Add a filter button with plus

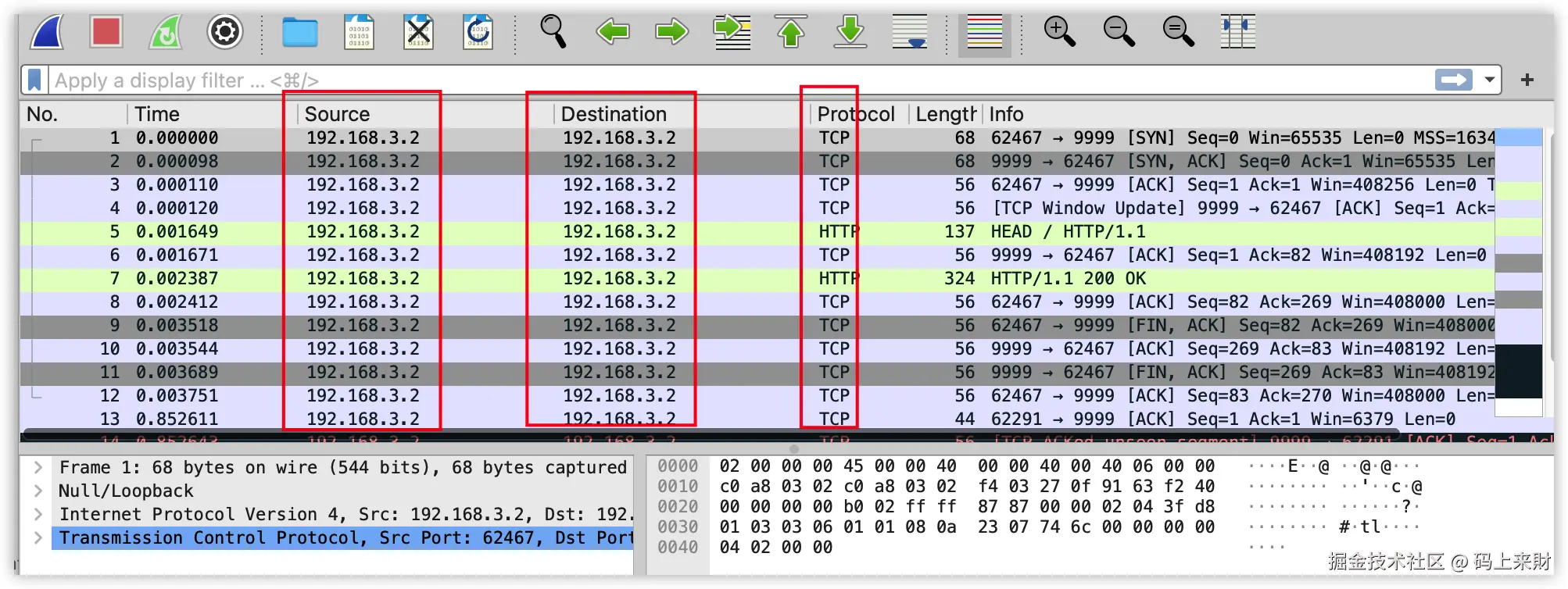pyautogui.click(x=1527, y=80)
